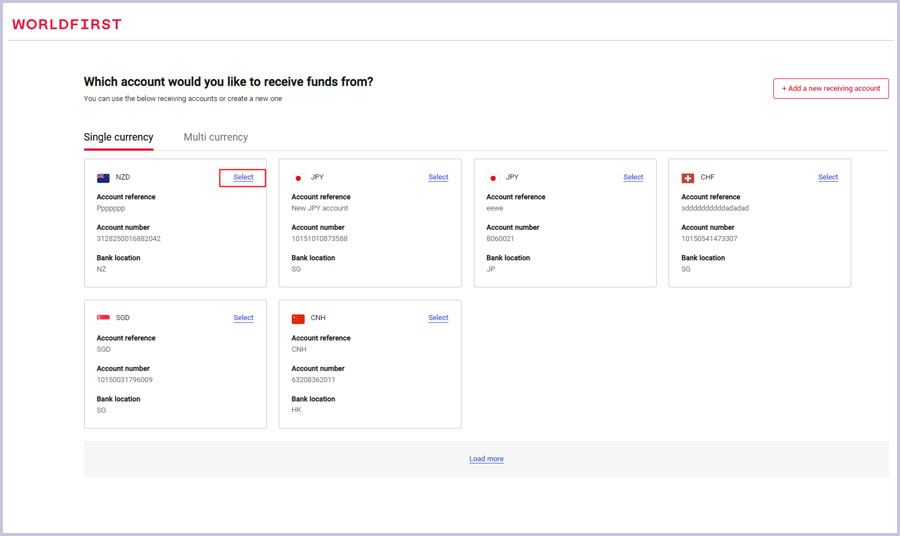Open the Single currency tab
This screenshot has height=536, width=900.
118,137
